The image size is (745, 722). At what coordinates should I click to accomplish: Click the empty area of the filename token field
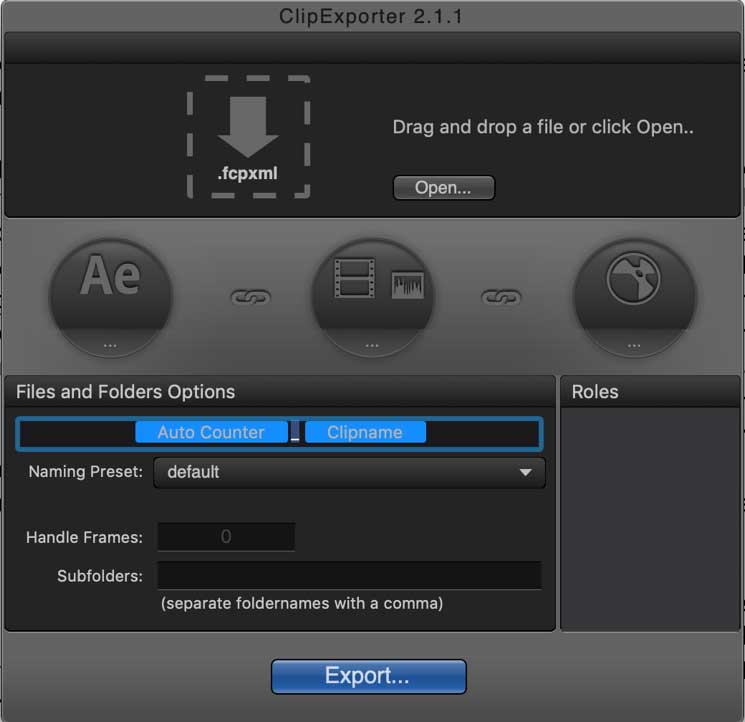pyautogui.click(x=482, y=433)
